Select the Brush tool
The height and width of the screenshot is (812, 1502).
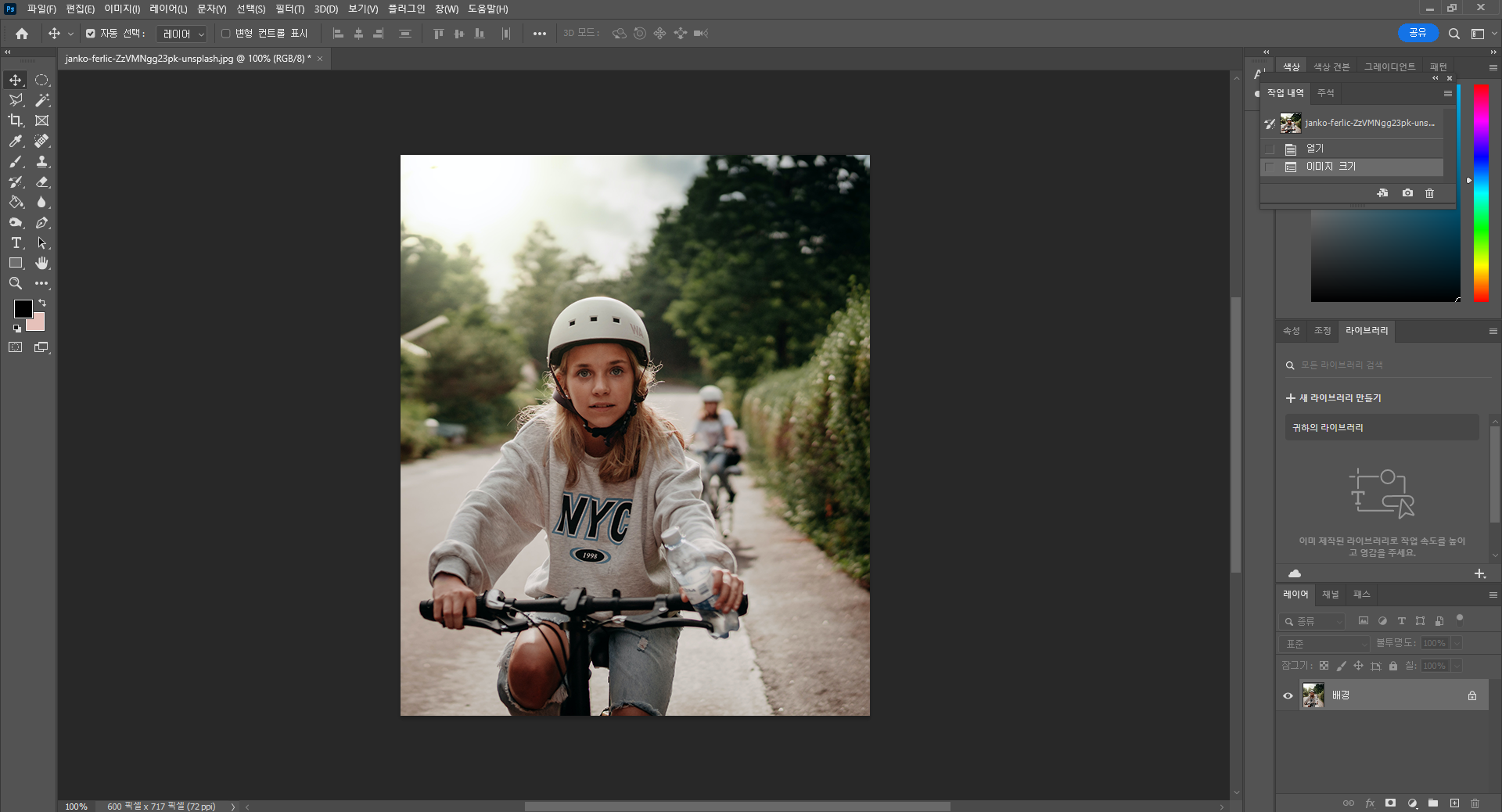point(16,161)
